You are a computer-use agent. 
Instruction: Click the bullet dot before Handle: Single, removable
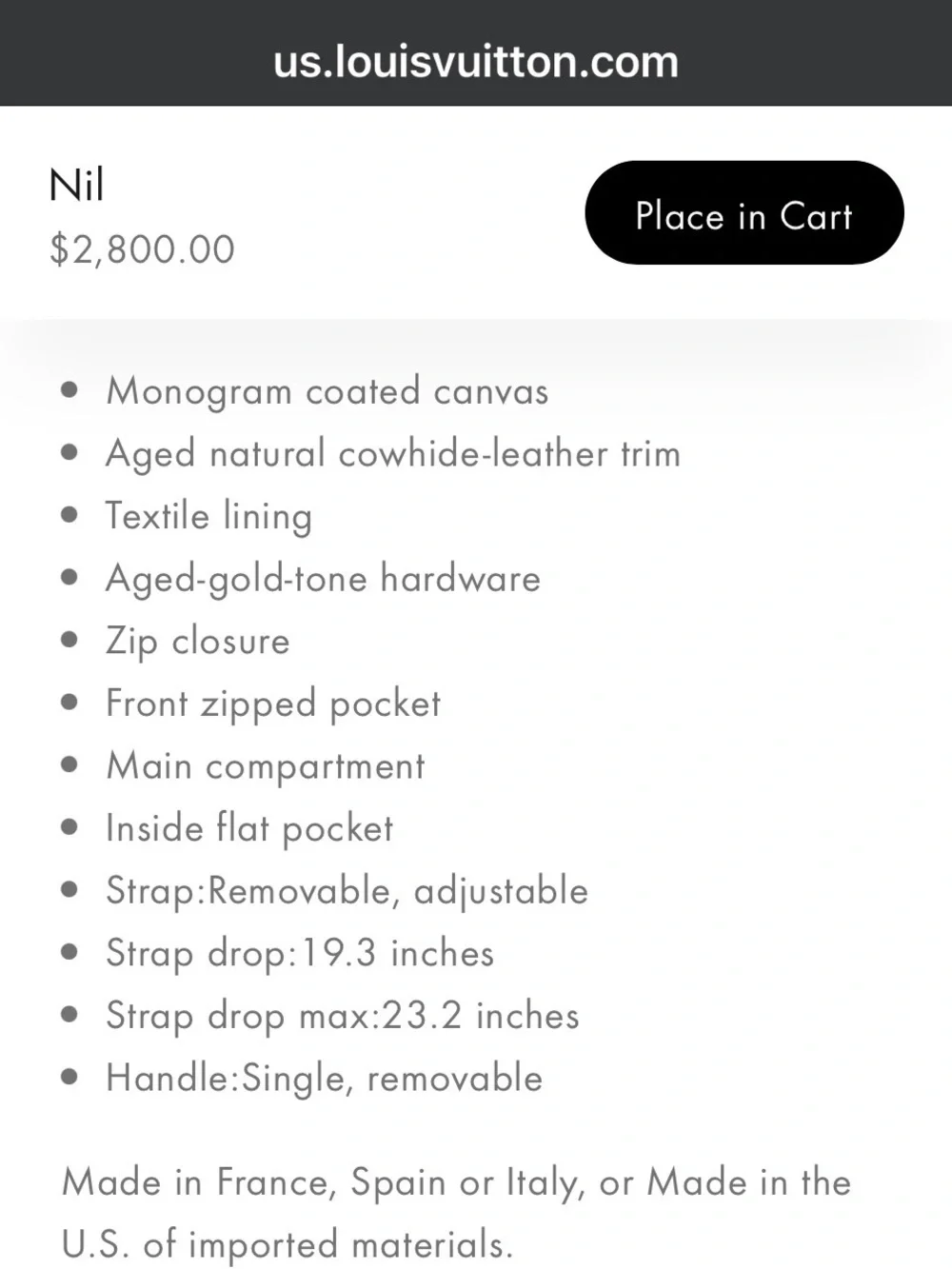point(69,1078)
